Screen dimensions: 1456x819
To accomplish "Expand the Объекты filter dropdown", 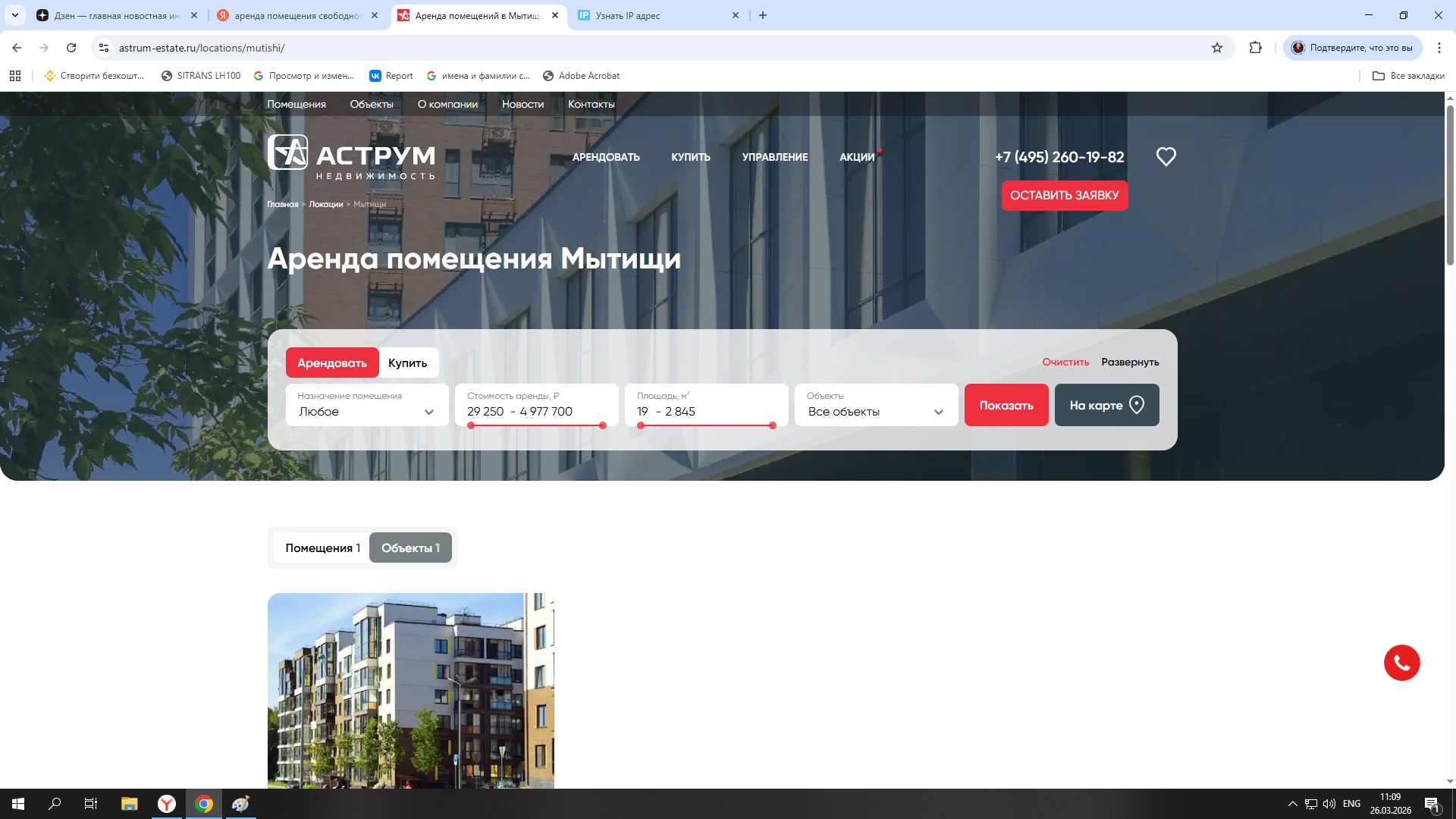I will 876,405.
